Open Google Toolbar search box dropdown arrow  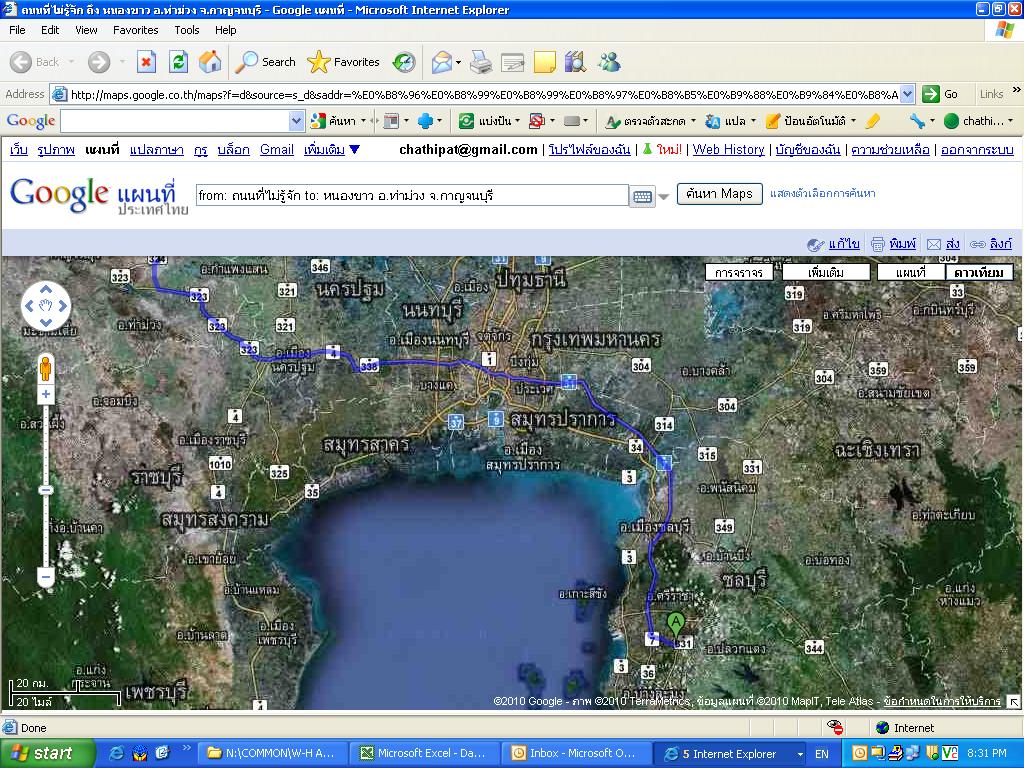(296, 121)
